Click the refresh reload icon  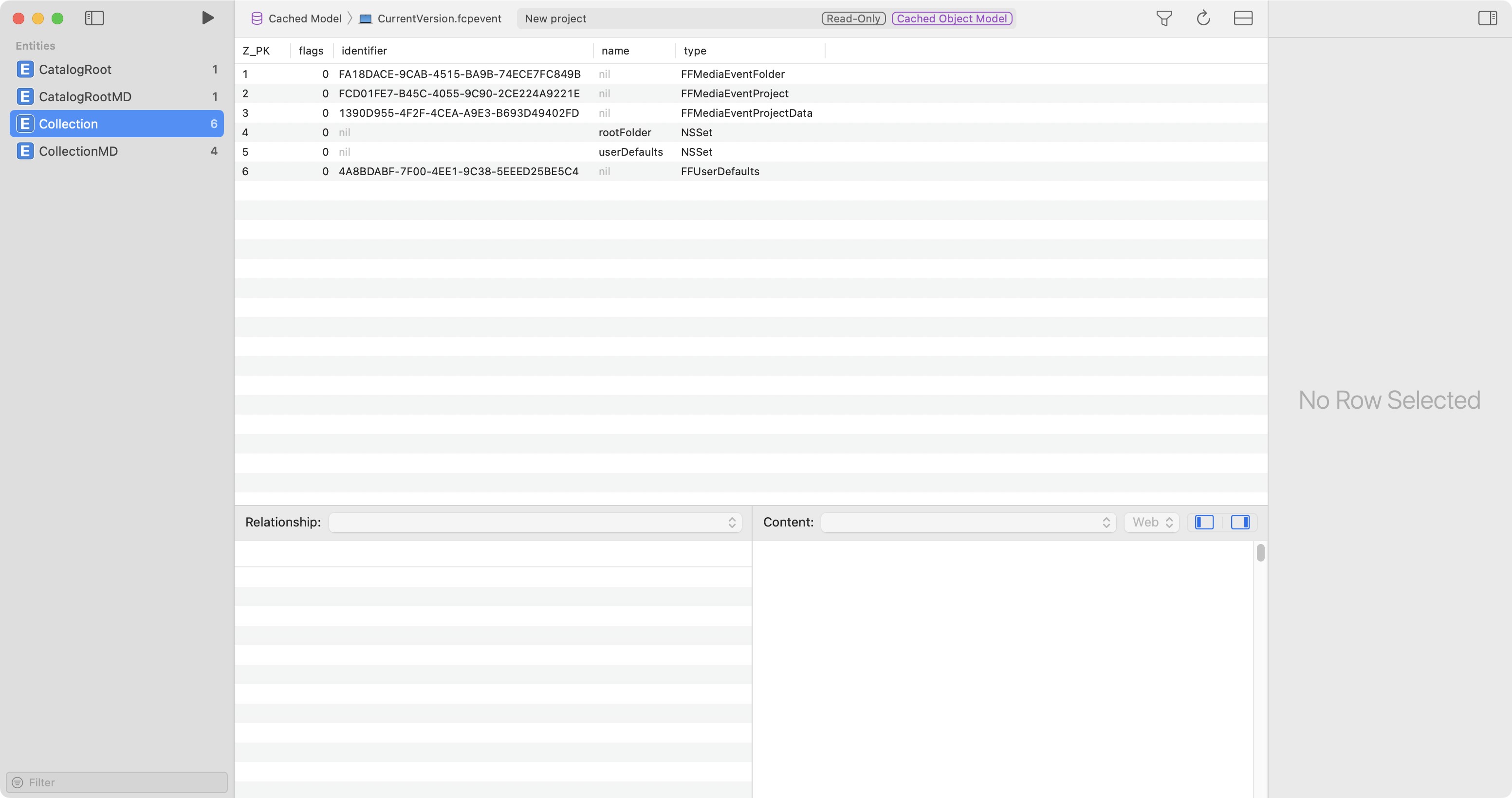(1203, 18)
